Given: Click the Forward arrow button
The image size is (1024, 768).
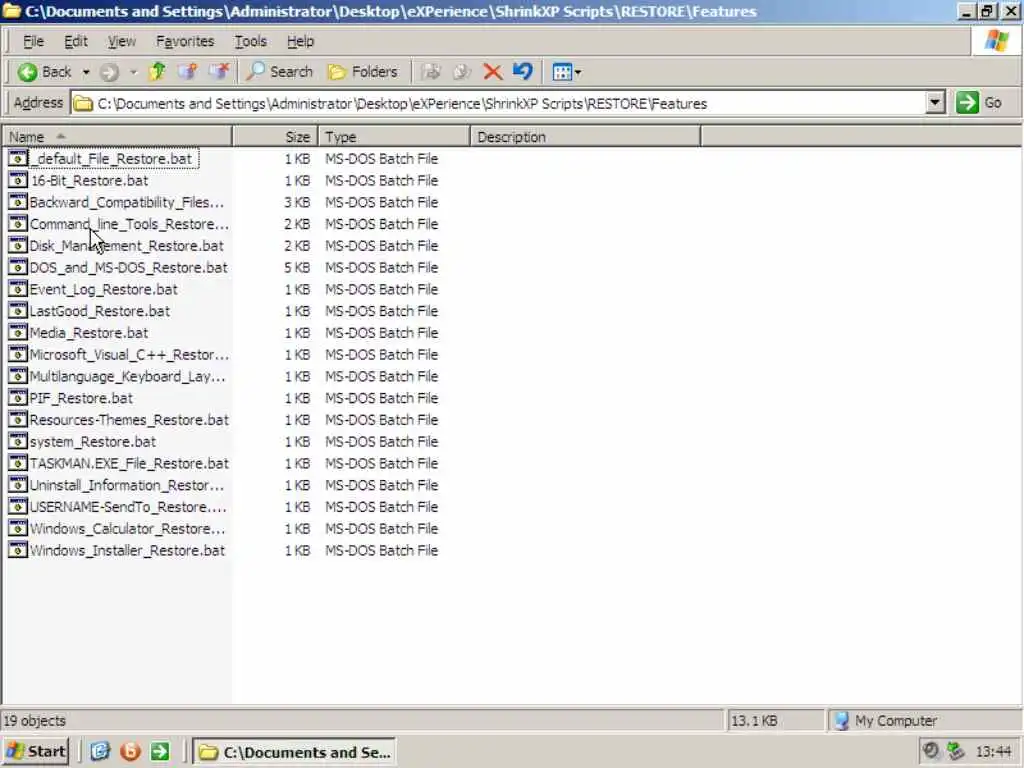Looking at the screenshot, I should coord(109,72).
